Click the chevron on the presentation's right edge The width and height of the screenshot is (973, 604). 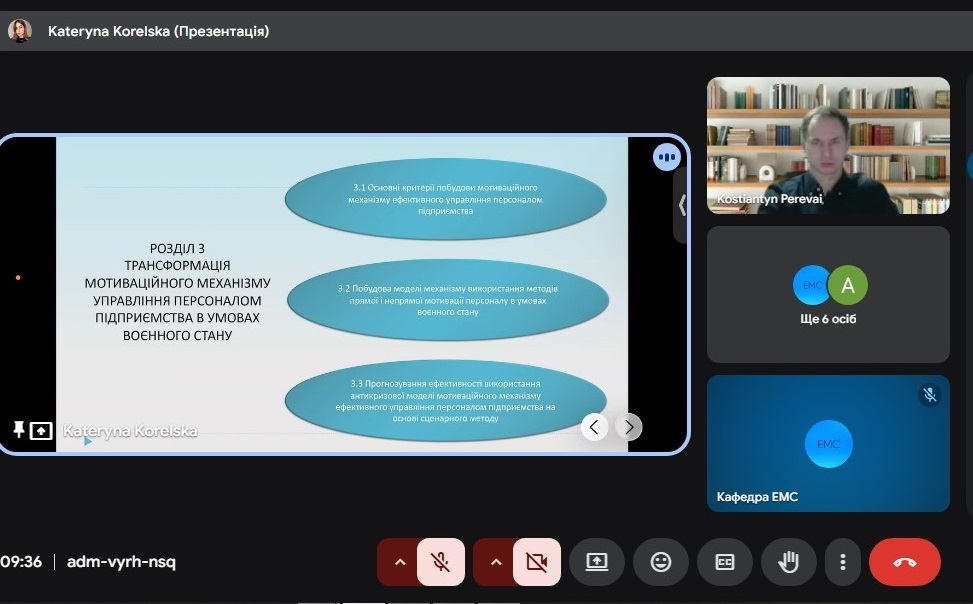682,205
